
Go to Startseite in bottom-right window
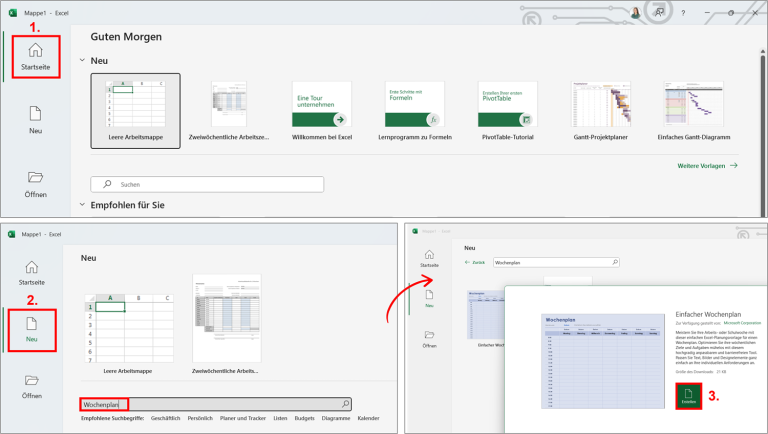429,258
